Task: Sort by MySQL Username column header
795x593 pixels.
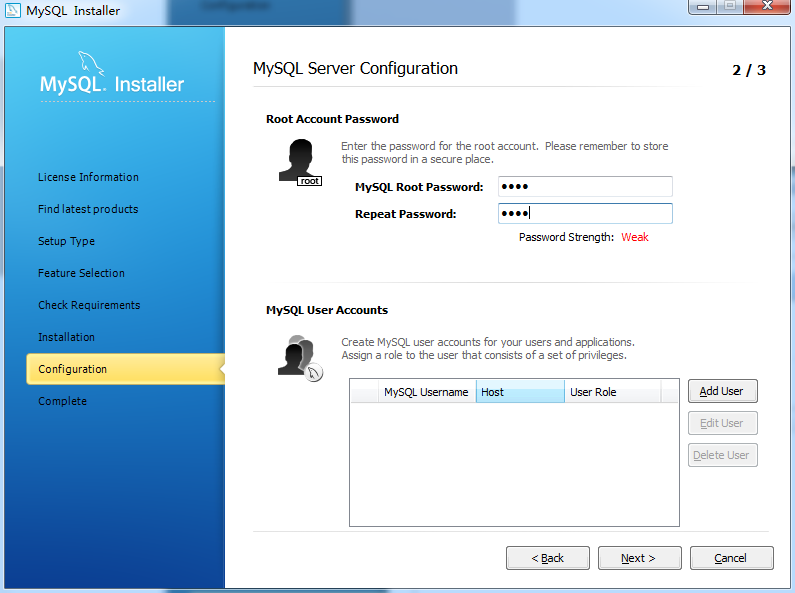Action: pyautogui.click(x=426, y=392)
